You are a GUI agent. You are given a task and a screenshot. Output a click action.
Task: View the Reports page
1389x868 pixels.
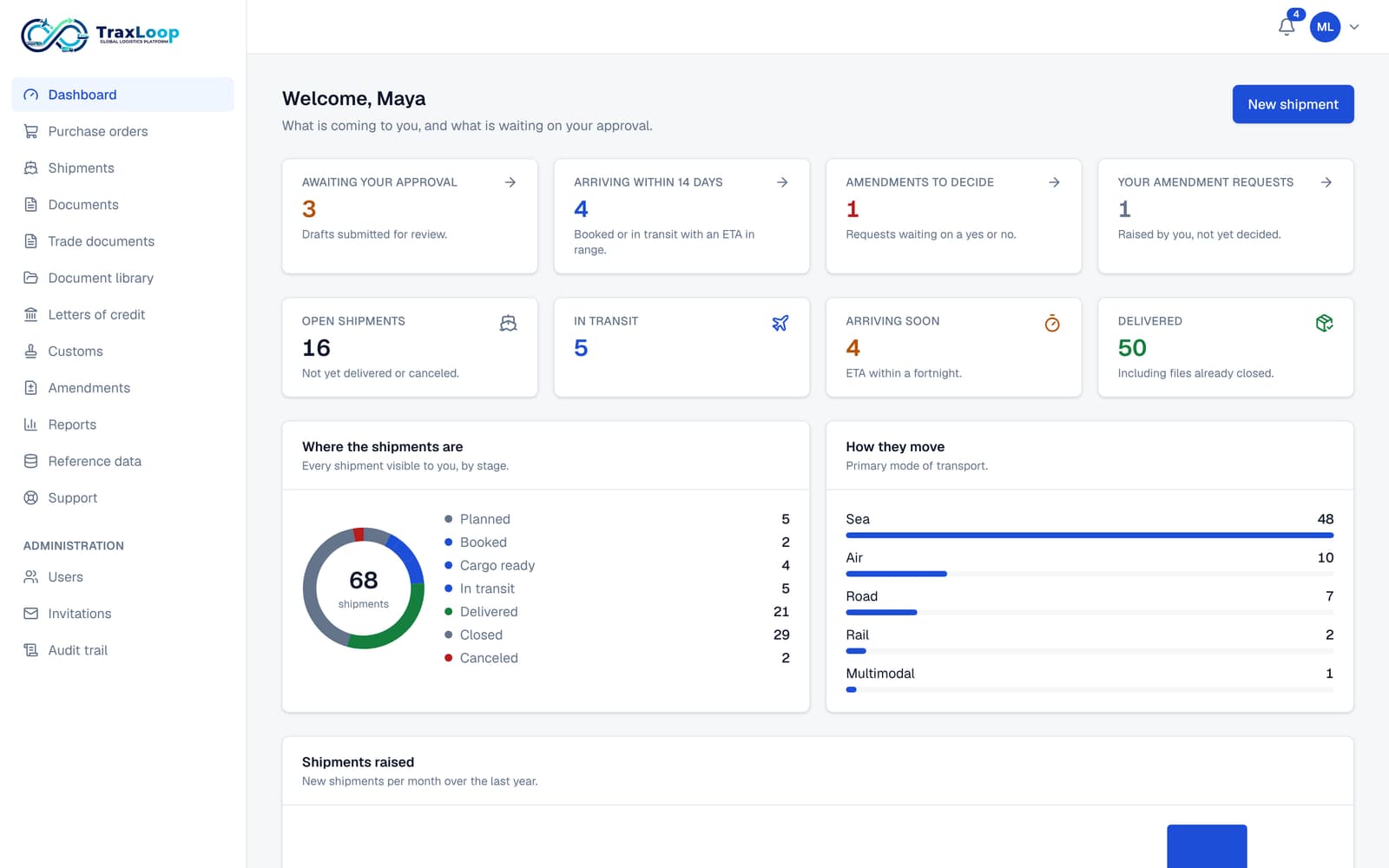pyautogui.click(x=122, y=424)
